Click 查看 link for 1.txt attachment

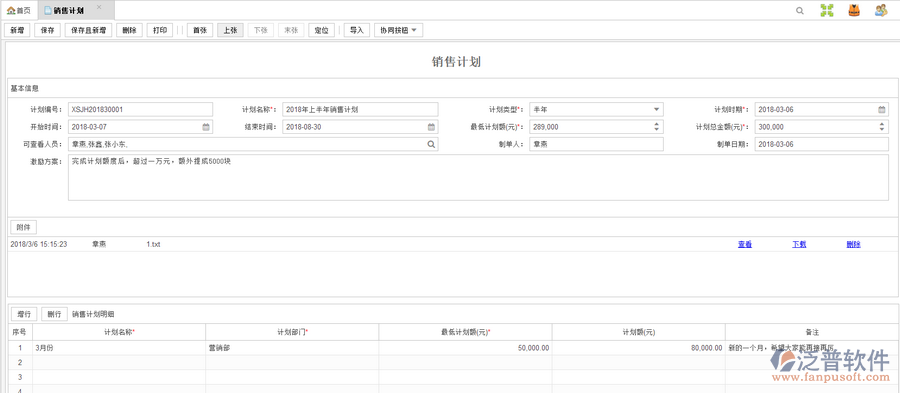point(745,244)
